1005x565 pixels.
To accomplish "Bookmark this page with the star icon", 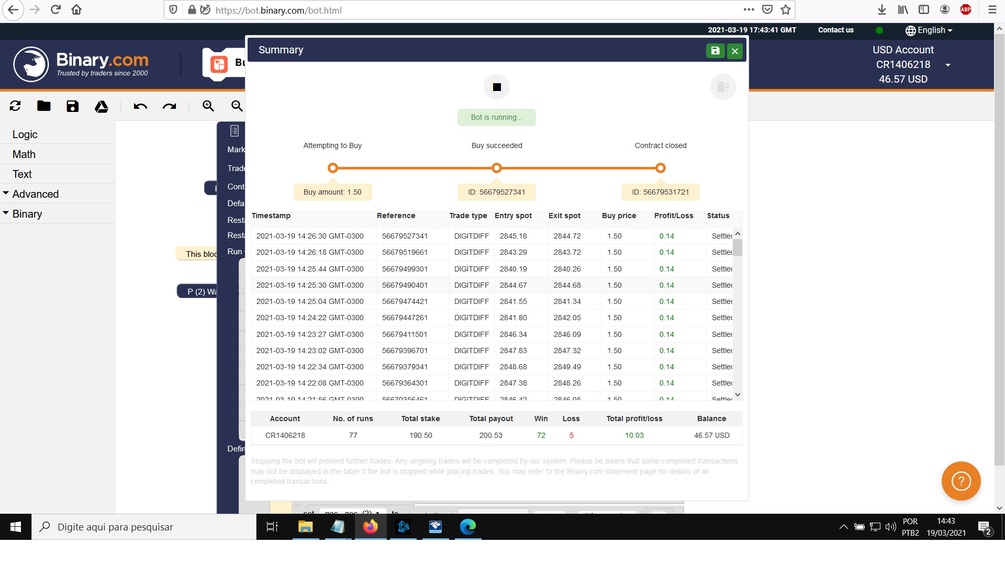I will coord(785,10).
